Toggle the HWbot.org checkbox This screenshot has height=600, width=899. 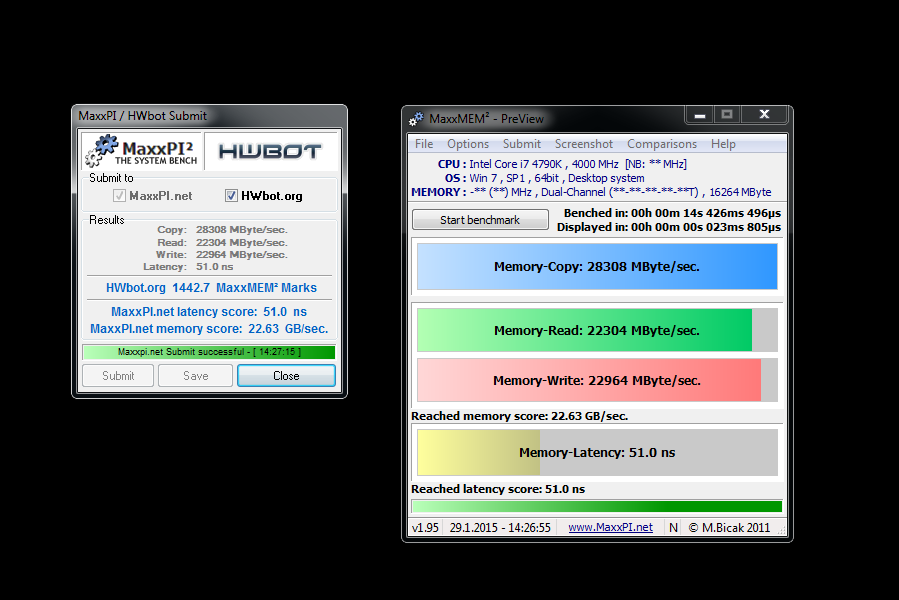[x=231, y=196]
